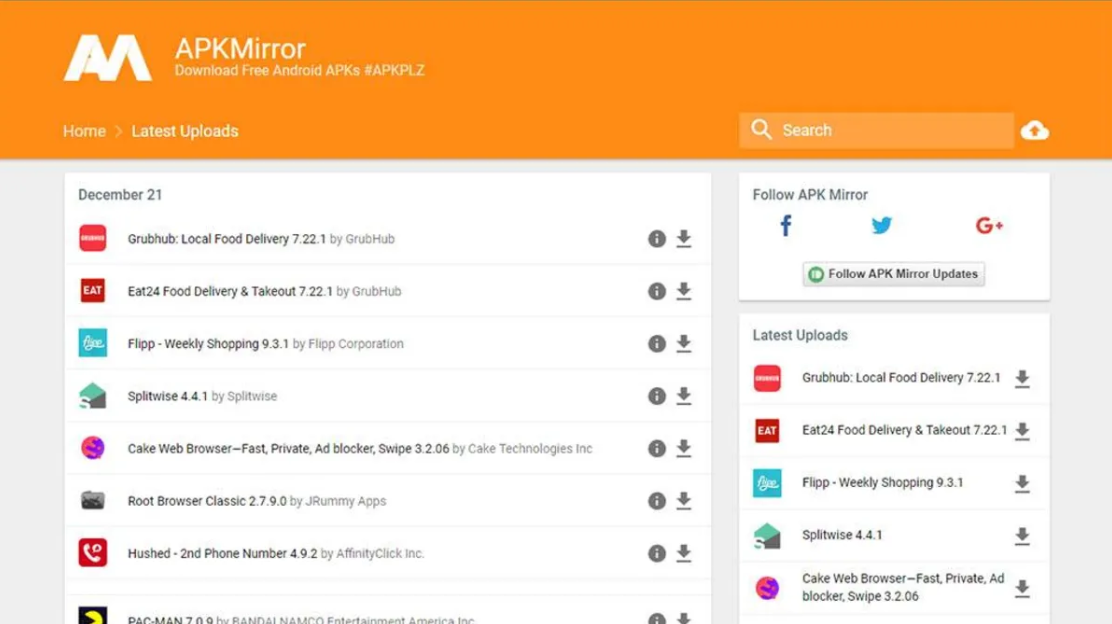Show info for Grubhub Local Food Delivery

coord(657,239)
